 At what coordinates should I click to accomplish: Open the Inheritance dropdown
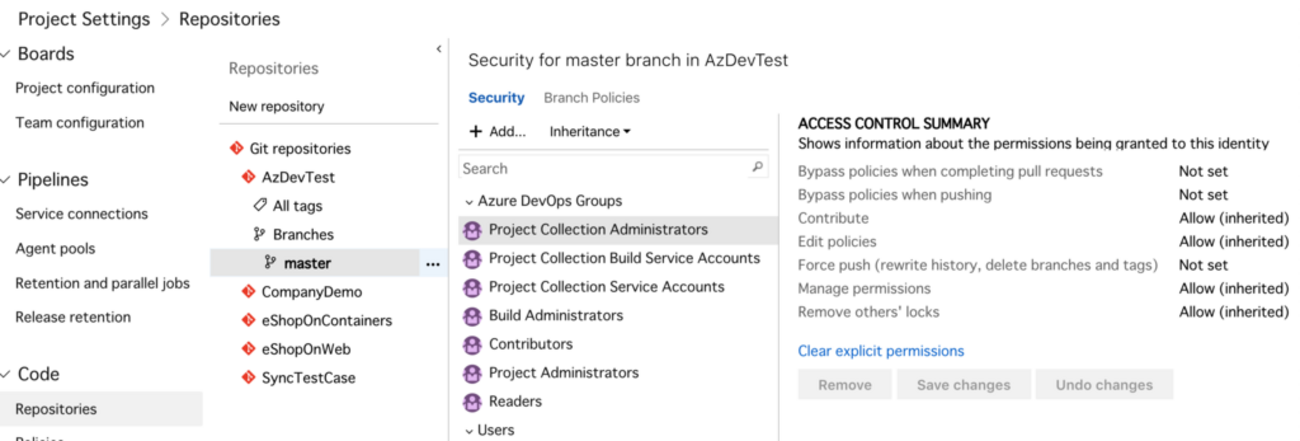[x=590, y=131]
